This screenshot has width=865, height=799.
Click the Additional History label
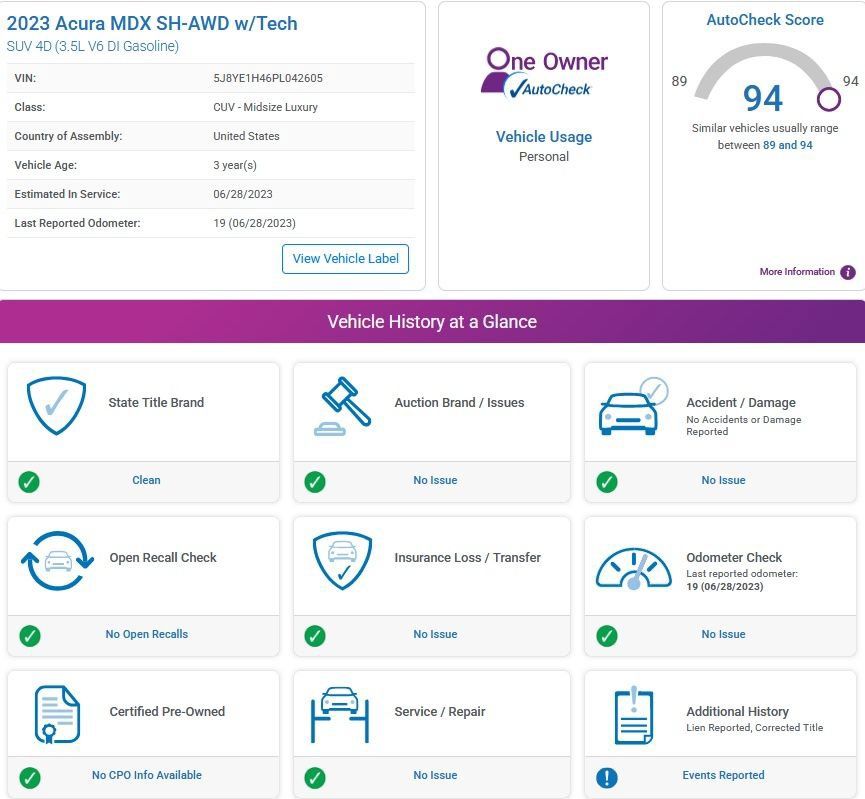click(738, 712)
